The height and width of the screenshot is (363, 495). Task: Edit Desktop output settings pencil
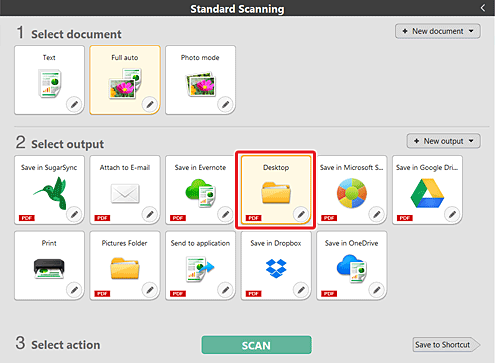click(x=301, y=214)
